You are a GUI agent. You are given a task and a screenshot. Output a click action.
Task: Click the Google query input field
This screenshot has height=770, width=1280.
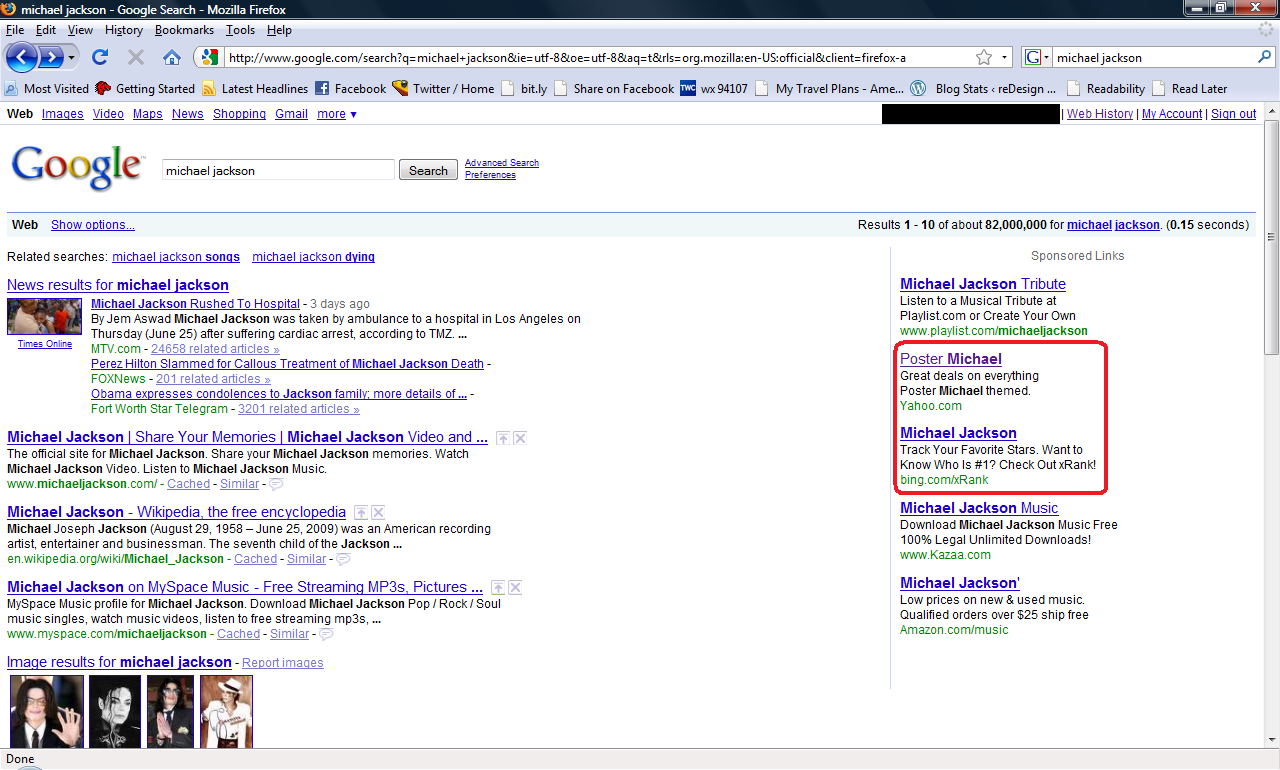click(278, 171)
